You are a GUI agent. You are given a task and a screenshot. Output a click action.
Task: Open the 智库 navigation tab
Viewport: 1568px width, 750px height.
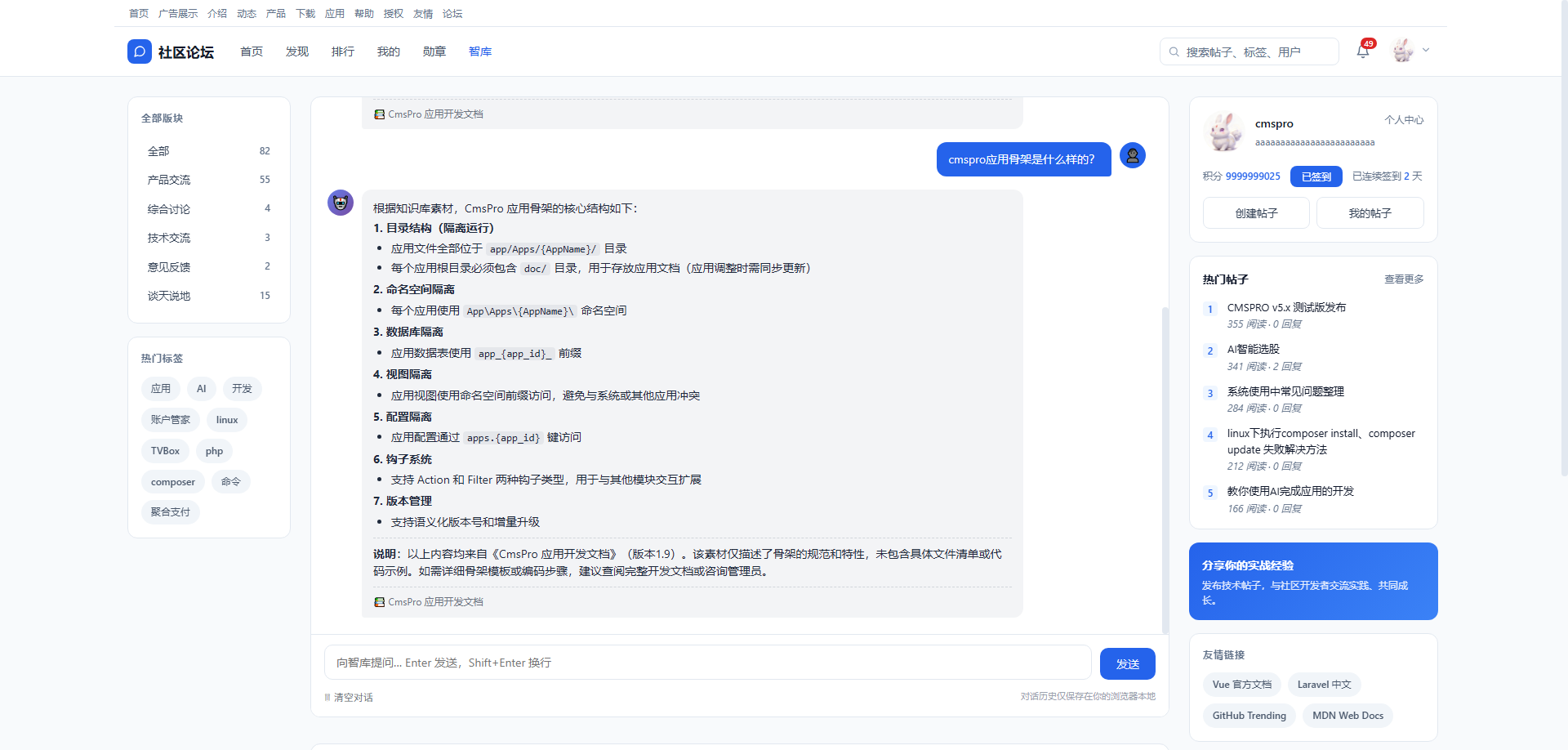pos(480,51)
